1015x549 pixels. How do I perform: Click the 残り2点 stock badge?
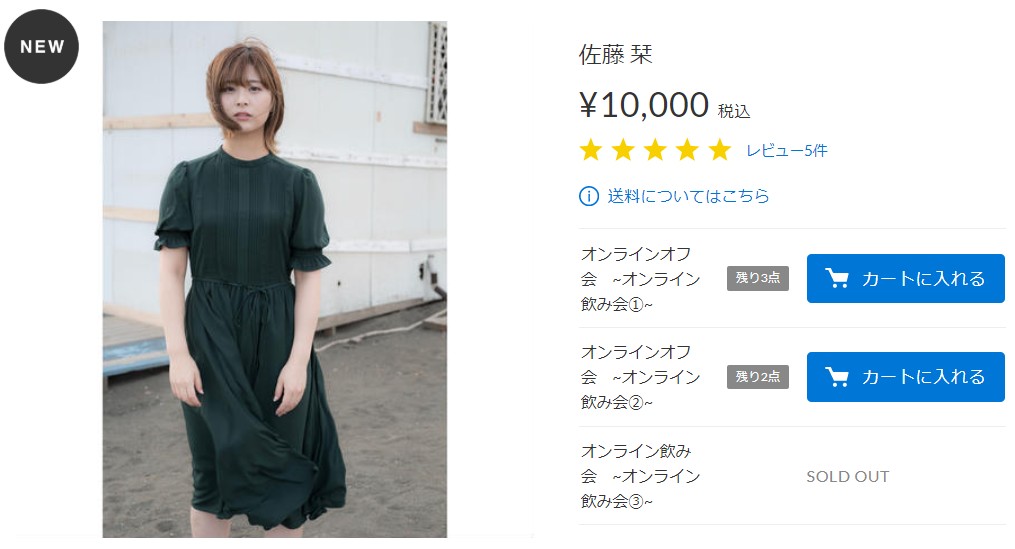[x=757, y=376]
